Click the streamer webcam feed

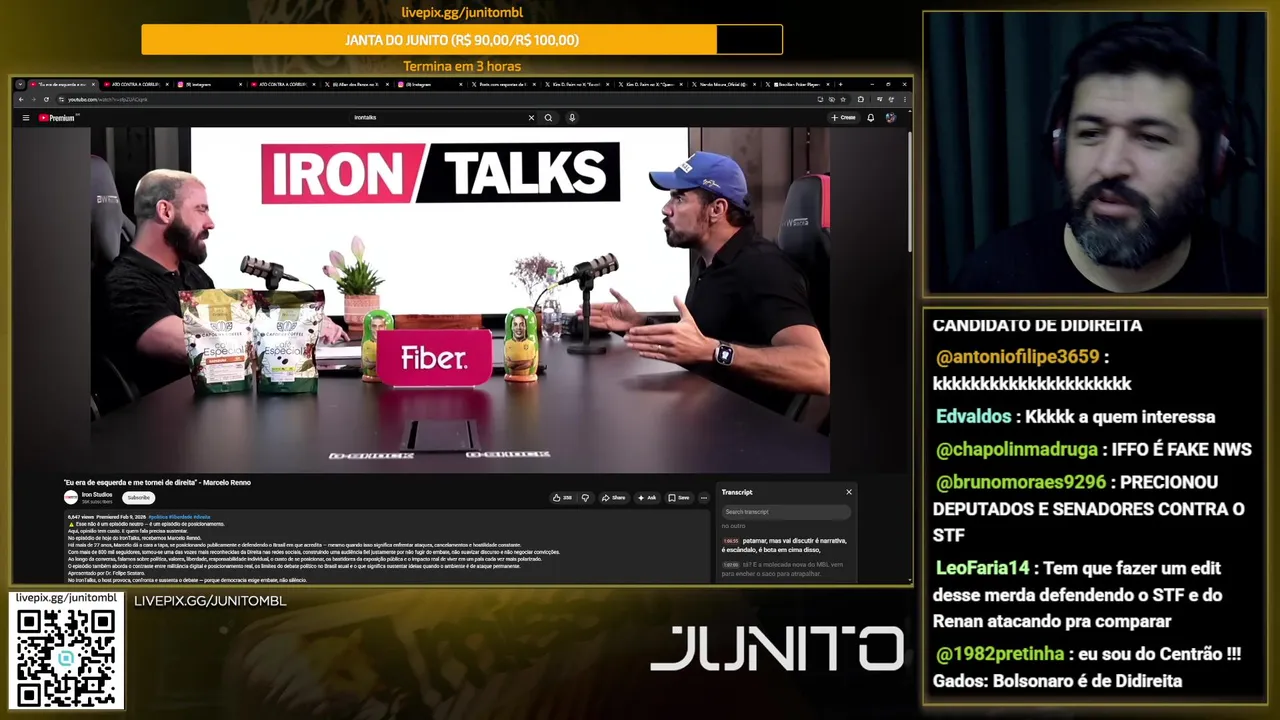(x=1095, y=153)
